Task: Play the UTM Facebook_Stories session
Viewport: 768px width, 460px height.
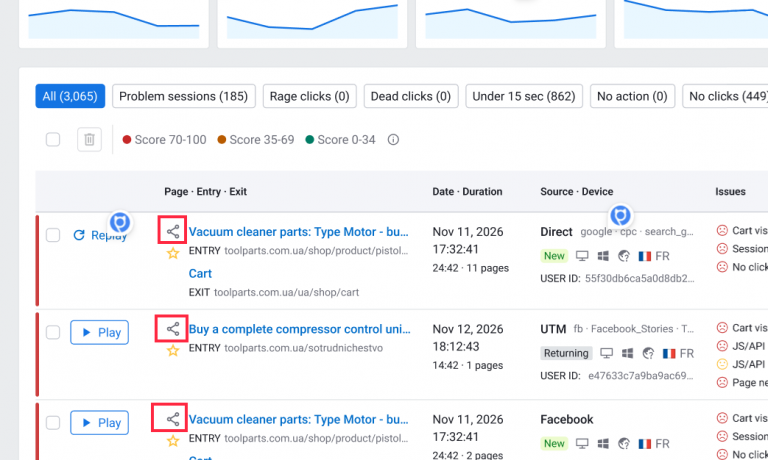Action: tap(99, 333)
